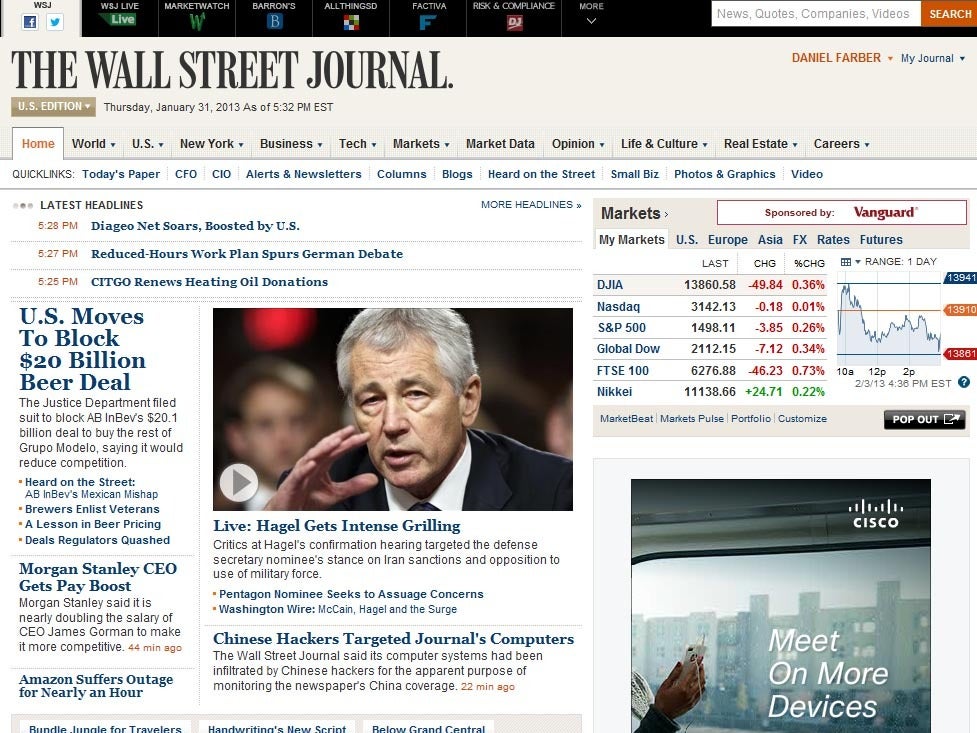
Task: Switch to Asia markets tab
Action: click(770, 240)
